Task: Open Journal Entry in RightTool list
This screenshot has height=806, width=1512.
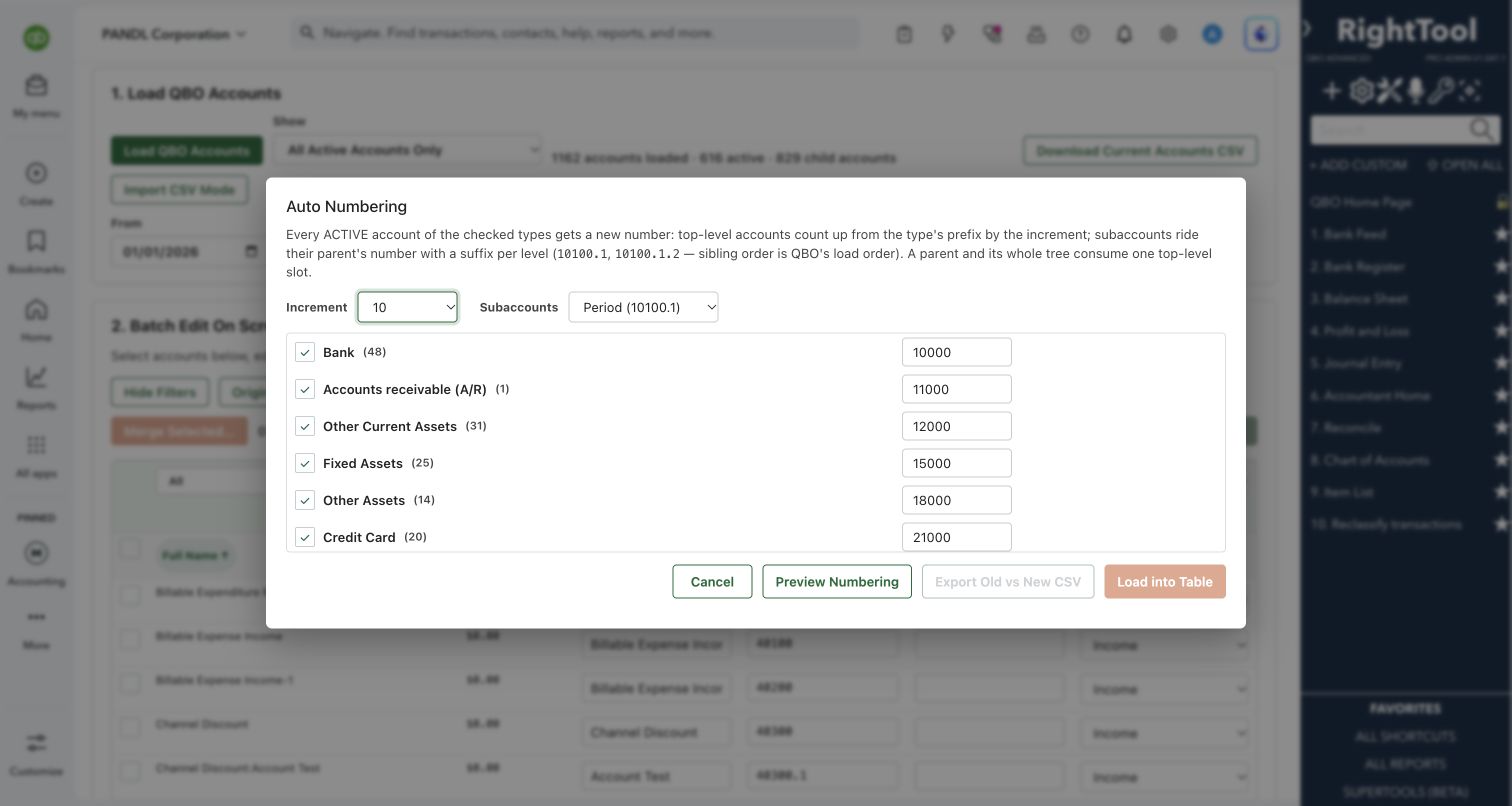Action: [x=1356, y=363]
